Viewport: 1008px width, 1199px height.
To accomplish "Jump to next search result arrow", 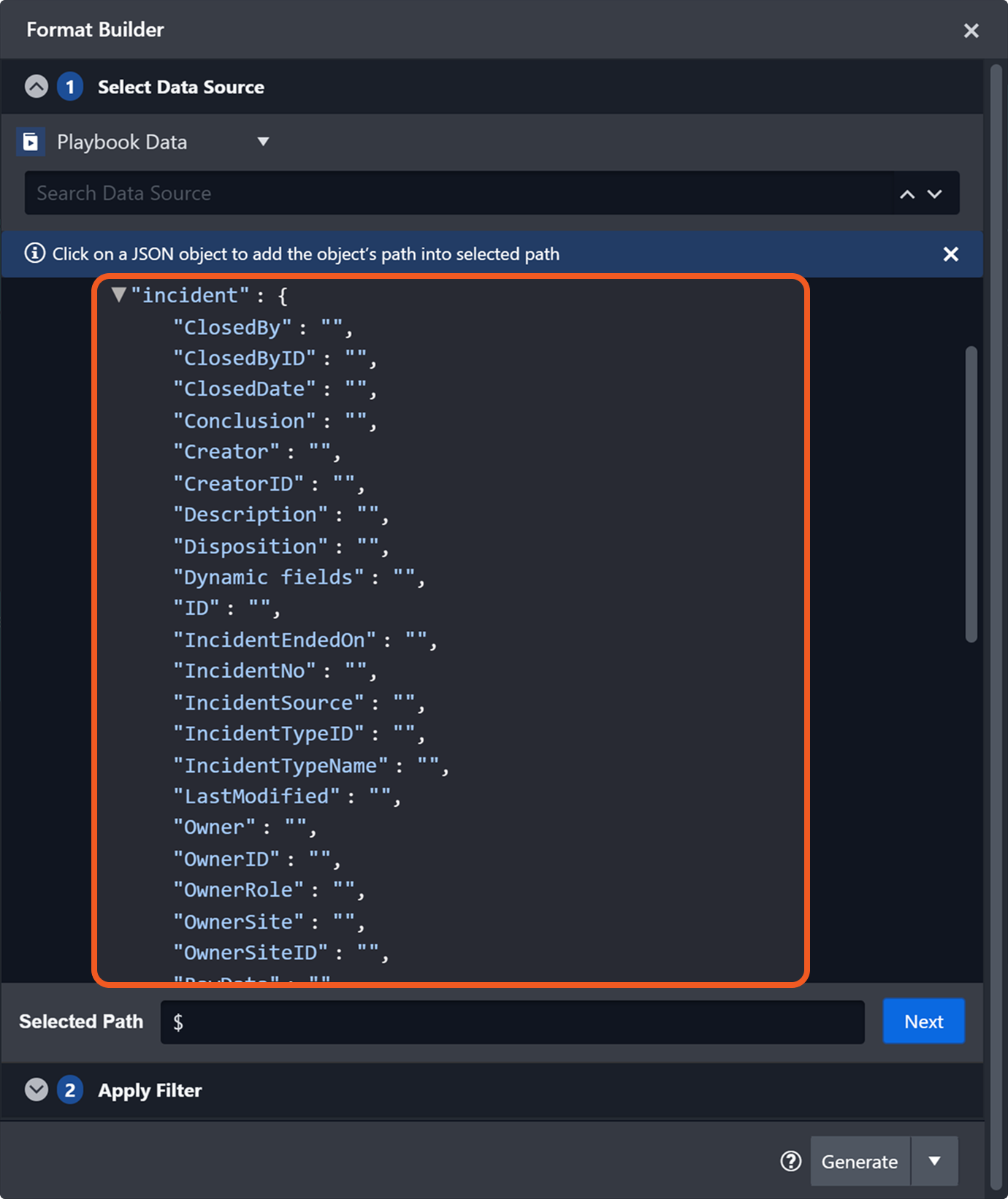I will point(935,194).
